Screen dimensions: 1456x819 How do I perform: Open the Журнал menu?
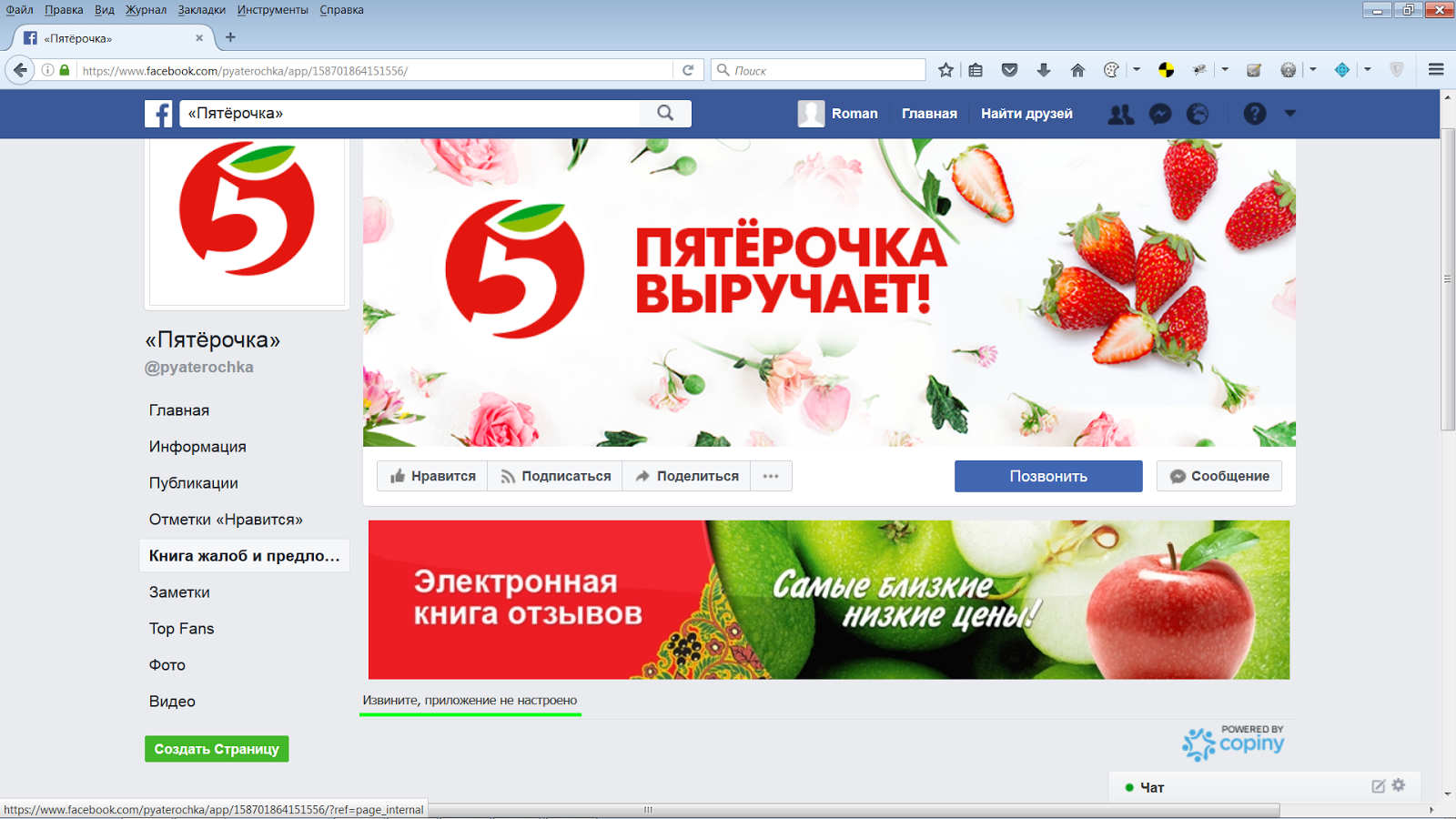point(146,10)
